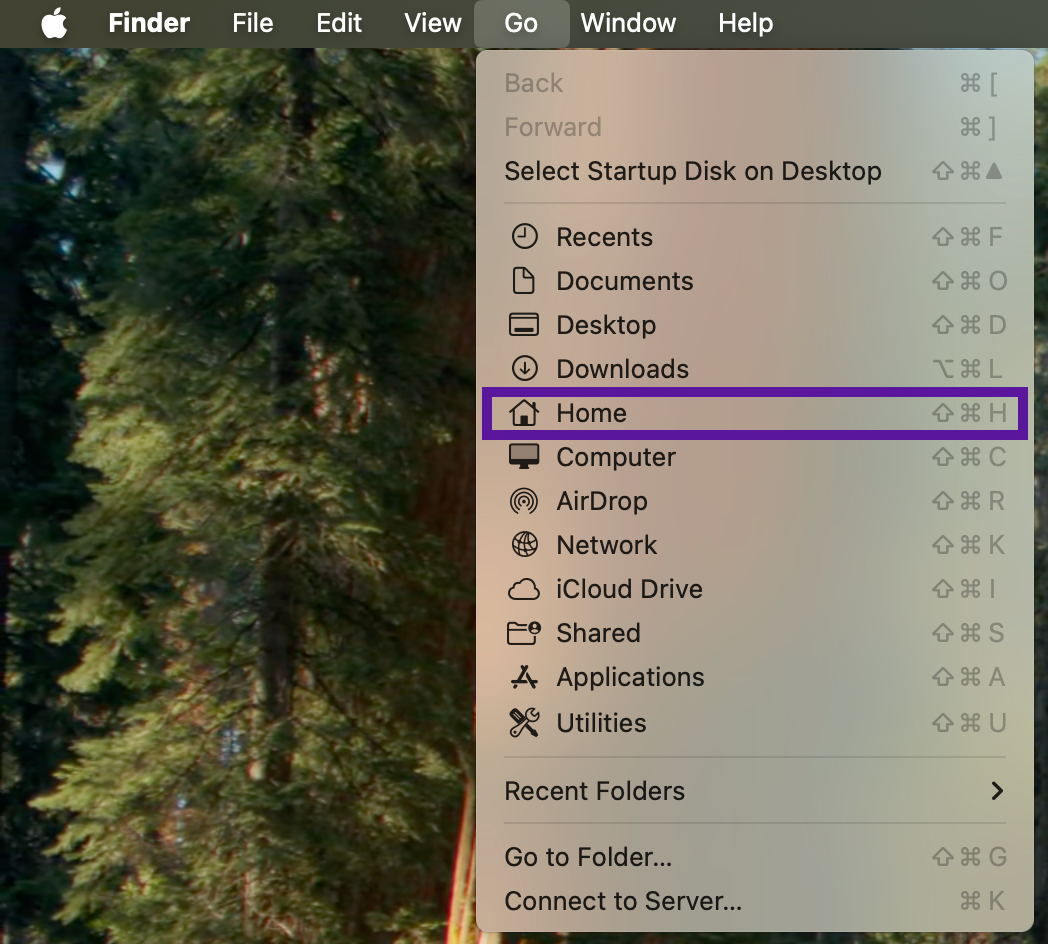Click the Shared folder icon
The height and width of the screenshot is (944, 1048).
(524, 633)
